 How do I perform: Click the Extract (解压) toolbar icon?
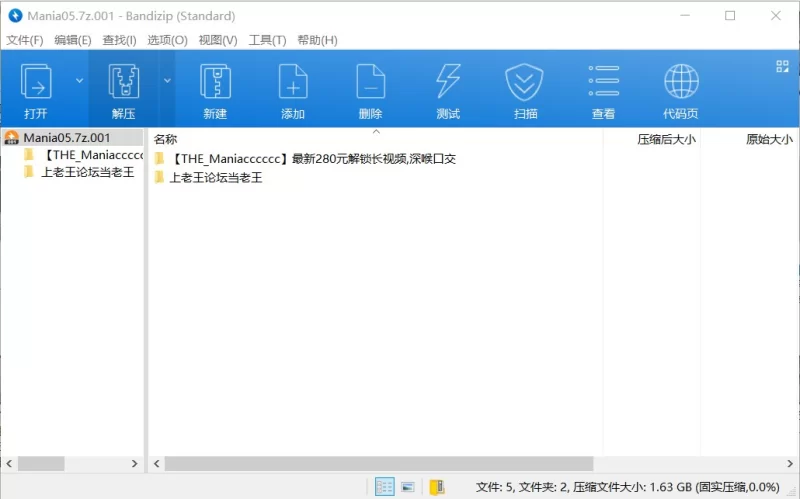tap(123, 82)
